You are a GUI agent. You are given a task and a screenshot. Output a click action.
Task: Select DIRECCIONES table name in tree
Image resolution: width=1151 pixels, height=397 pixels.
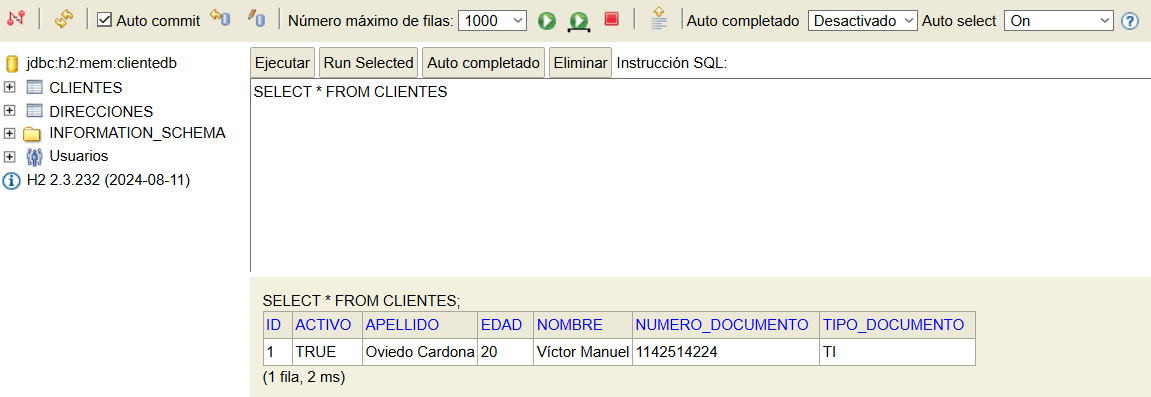[x=101, y=112]
